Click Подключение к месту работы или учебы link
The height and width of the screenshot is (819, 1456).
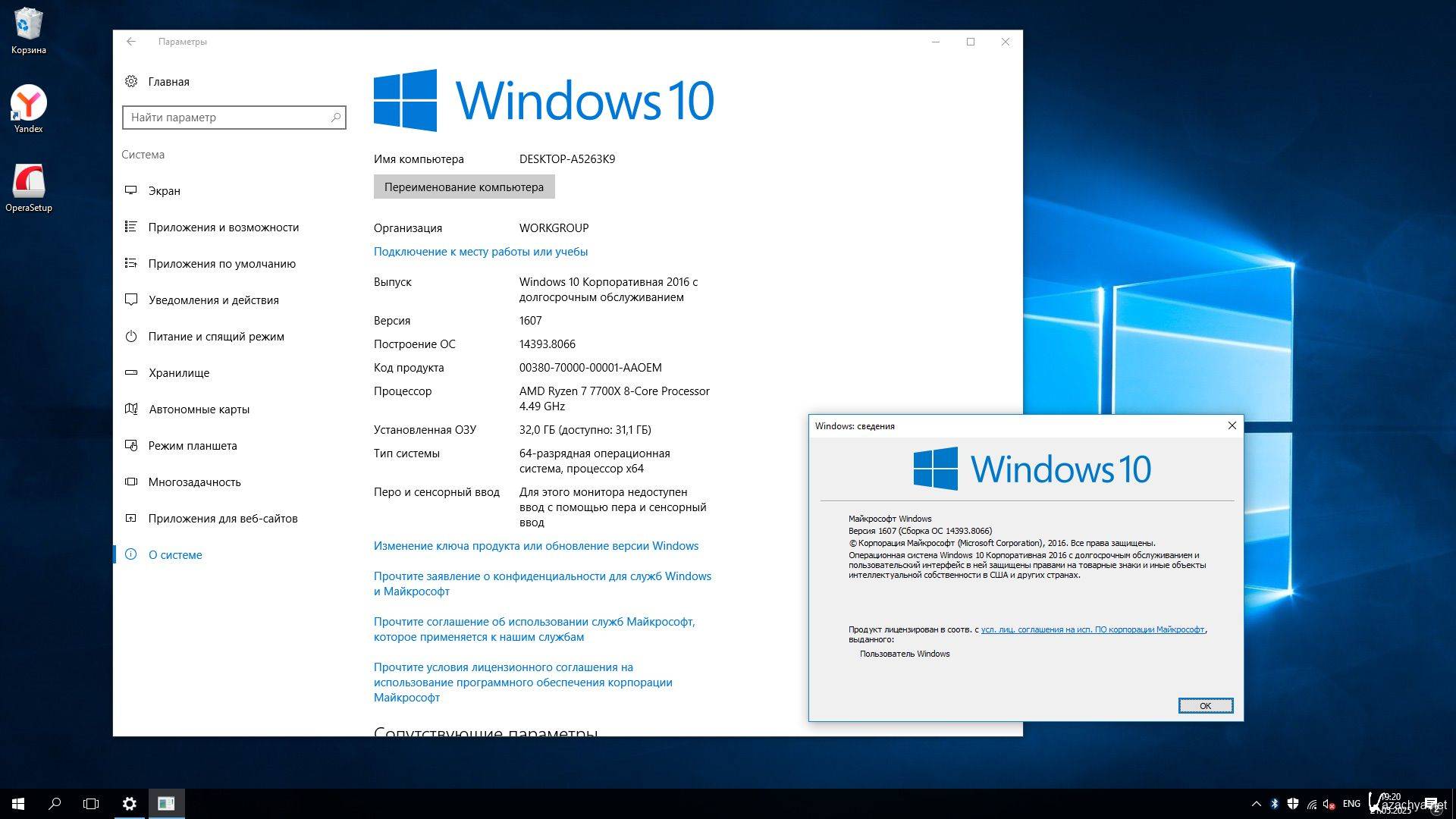480,252
